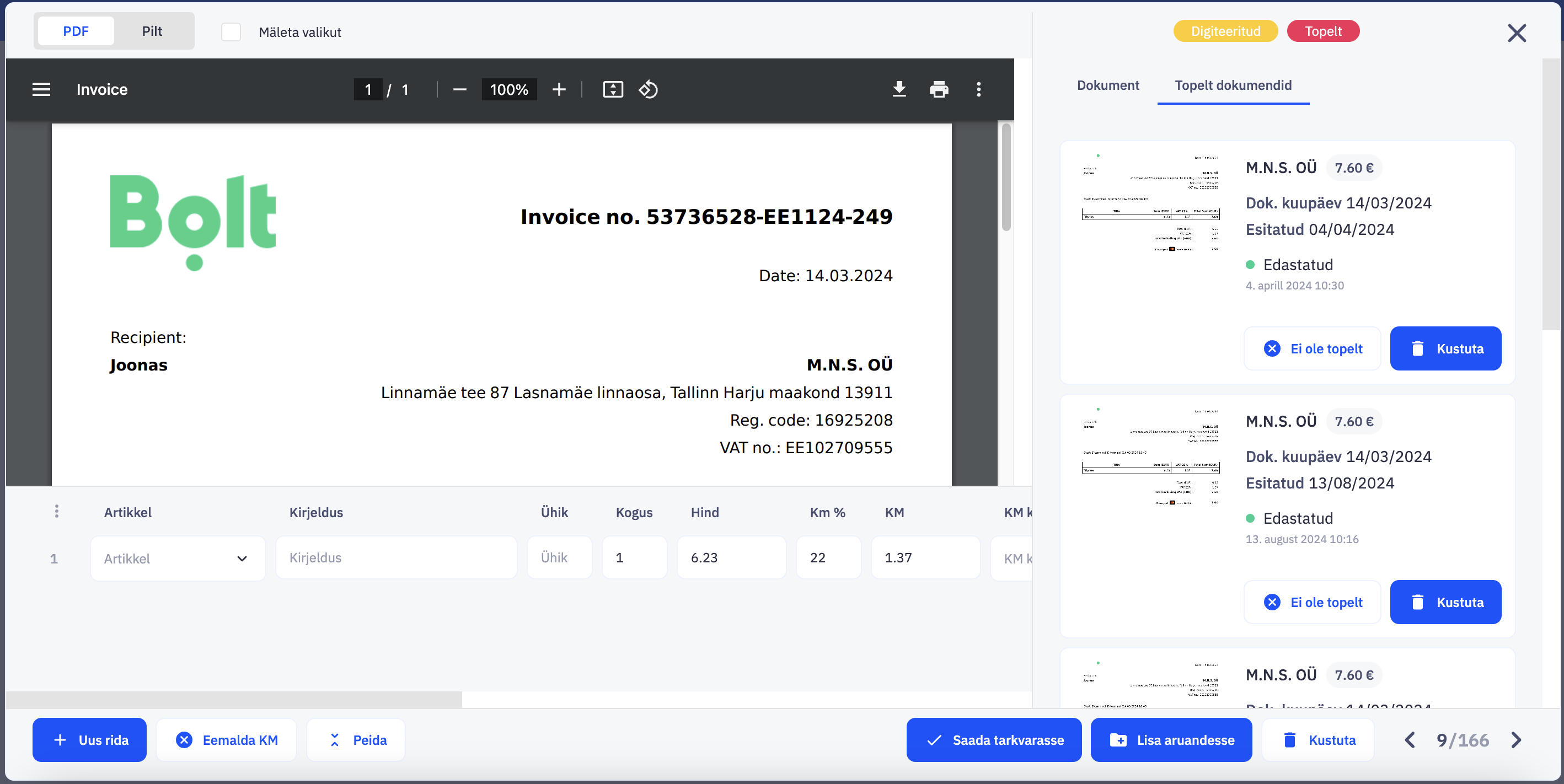The width and height of the screenshot is (1564, 784).
Task: Open the PDF viewer sidebar hamburger menu
Action: [x=41, y=90]
